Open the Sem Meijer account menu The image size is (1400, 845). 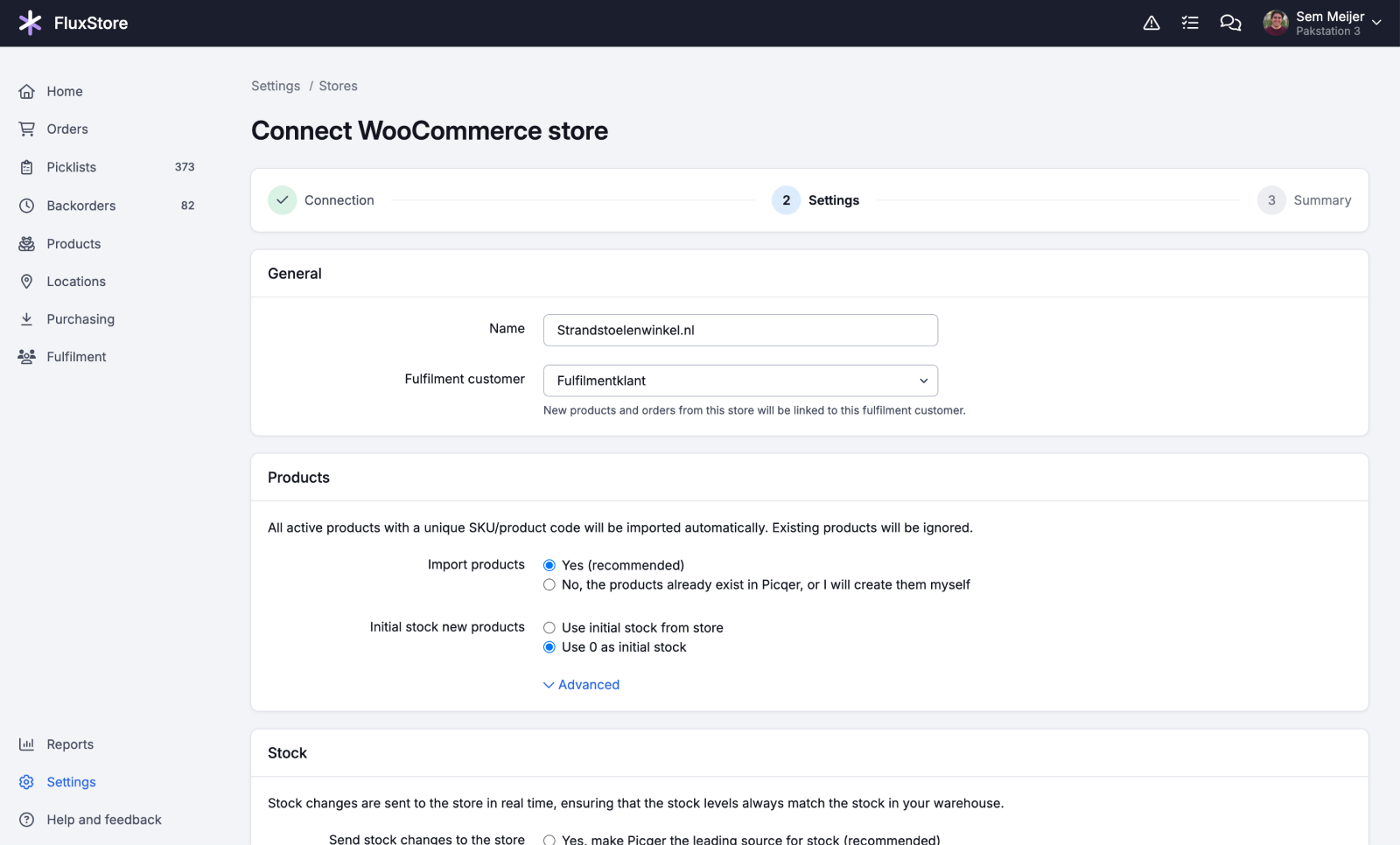coord(1321,23)
